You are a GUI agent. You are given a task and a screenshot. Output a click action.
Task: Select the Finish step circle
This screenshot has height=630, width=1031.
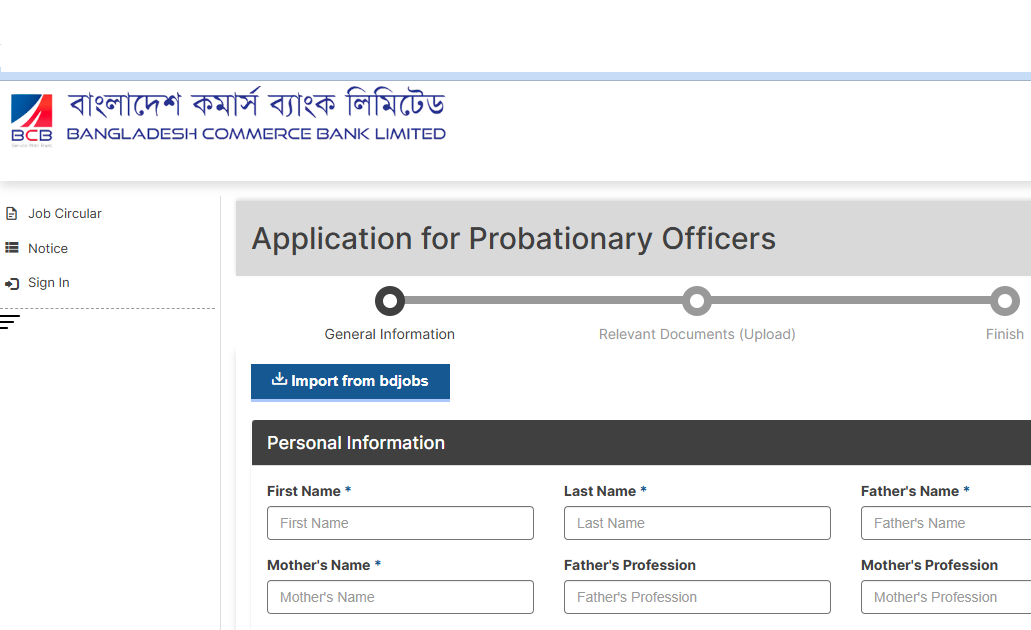1005,301
